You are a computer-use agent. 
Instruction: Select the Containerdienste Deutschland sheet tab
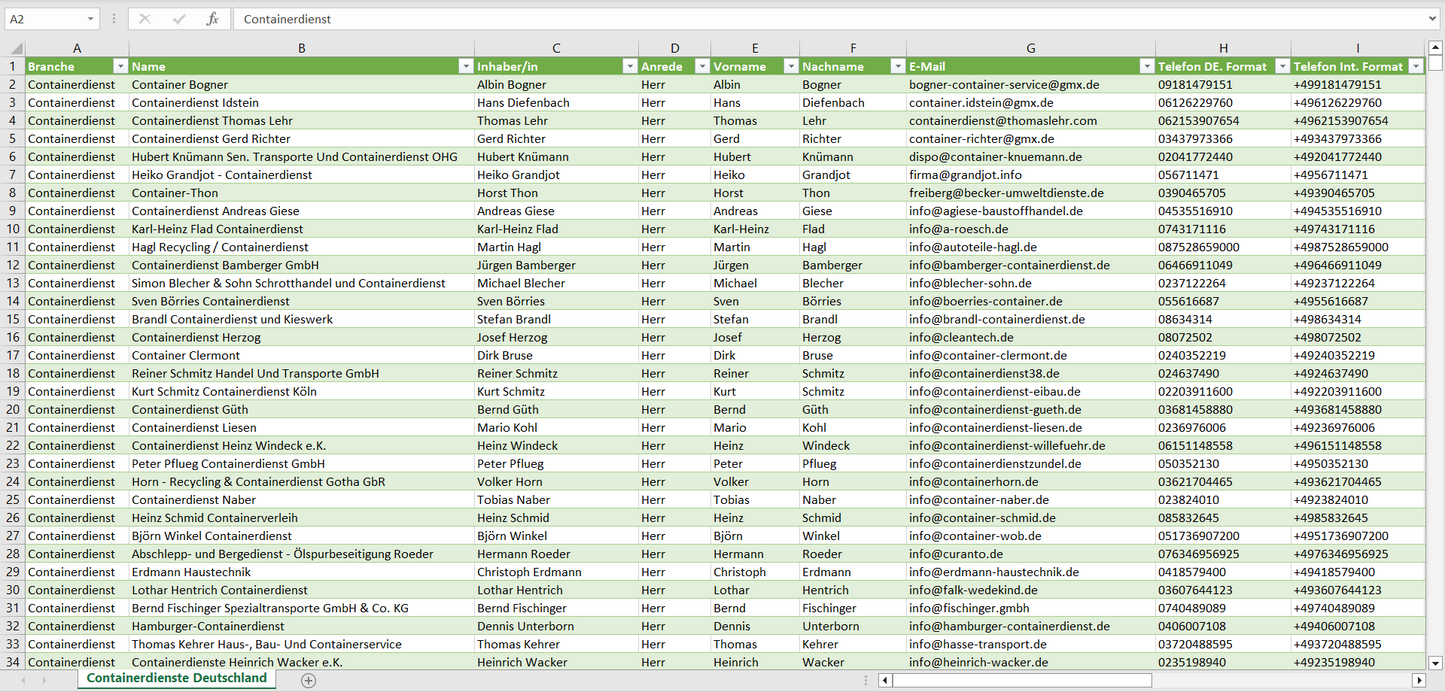point(177,678)
